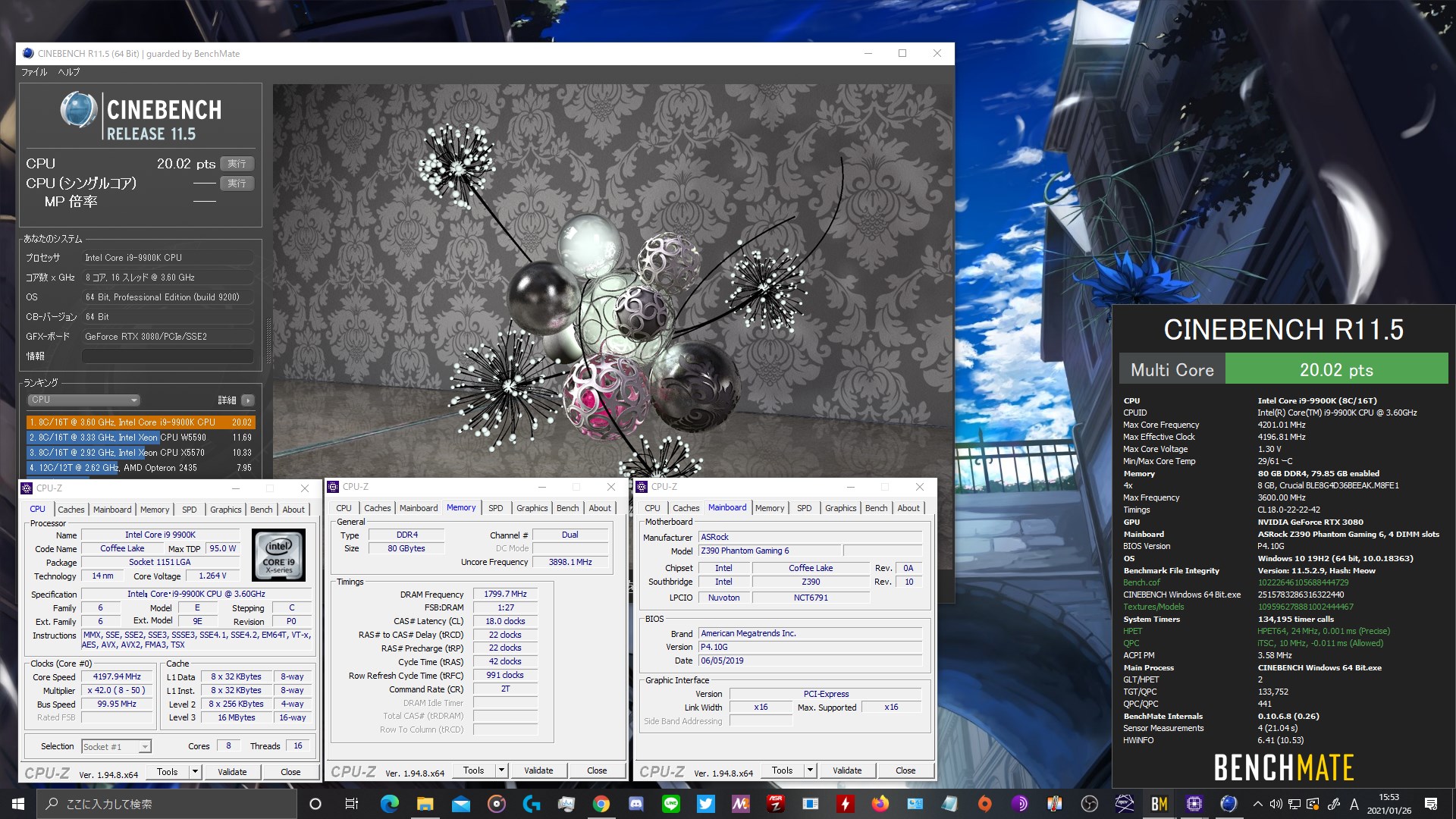Expand Tools dropdown arrow in right CPU-Z
Screen dimensions: 1456x819
tap(810, 770)
